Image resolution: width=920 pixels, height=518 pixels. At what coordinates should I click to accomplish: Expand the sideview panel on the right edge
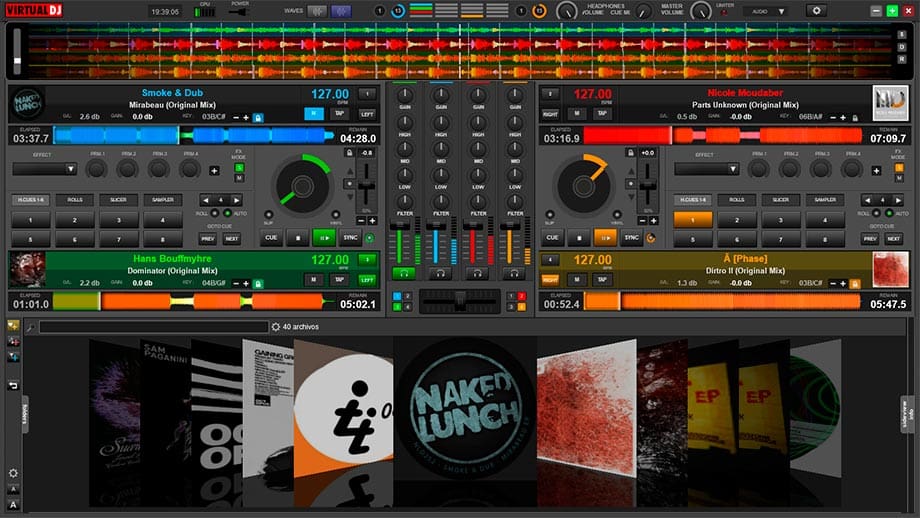pos(907,414)
